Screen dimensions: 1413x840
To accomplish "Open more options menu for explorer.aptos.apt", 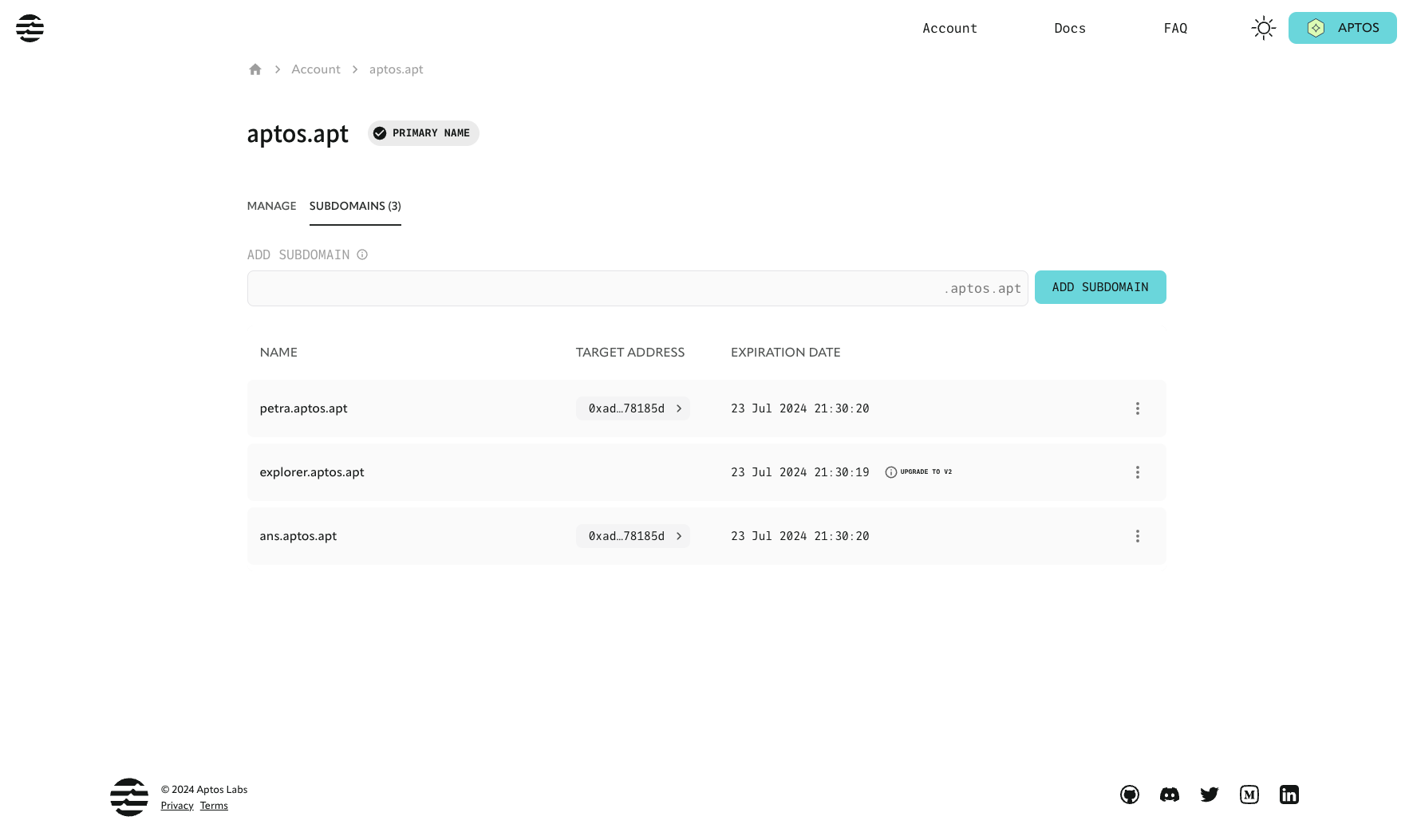I will coord(1138,472).
